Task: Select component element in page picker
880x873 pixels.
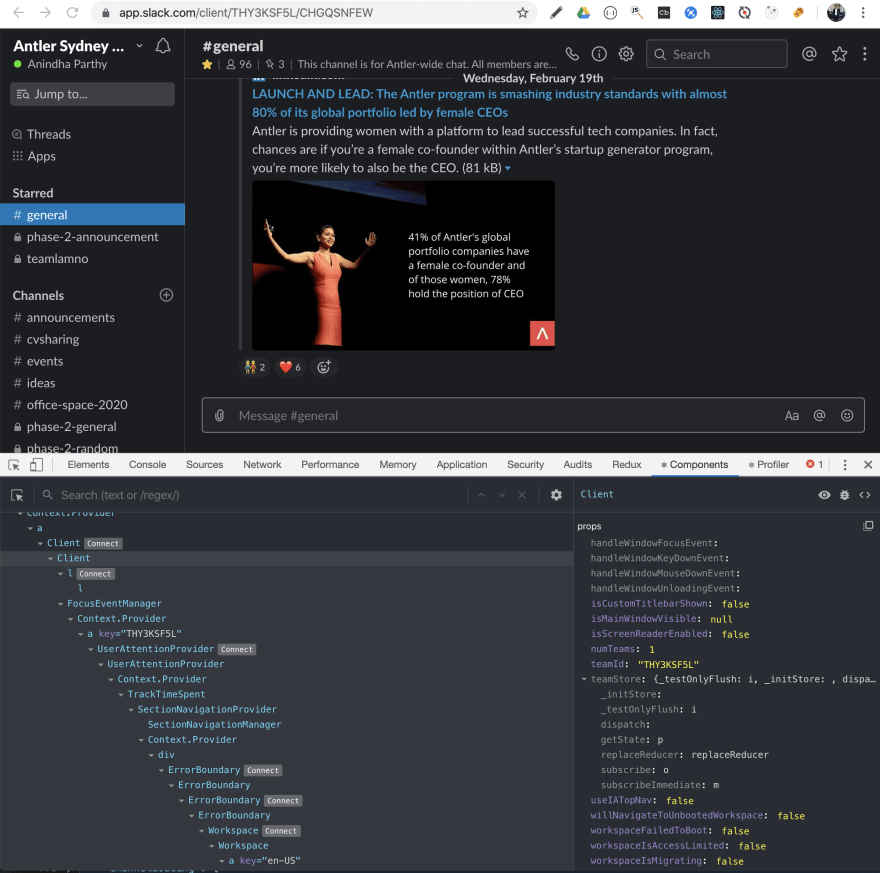Action: [x=17, y=495]
